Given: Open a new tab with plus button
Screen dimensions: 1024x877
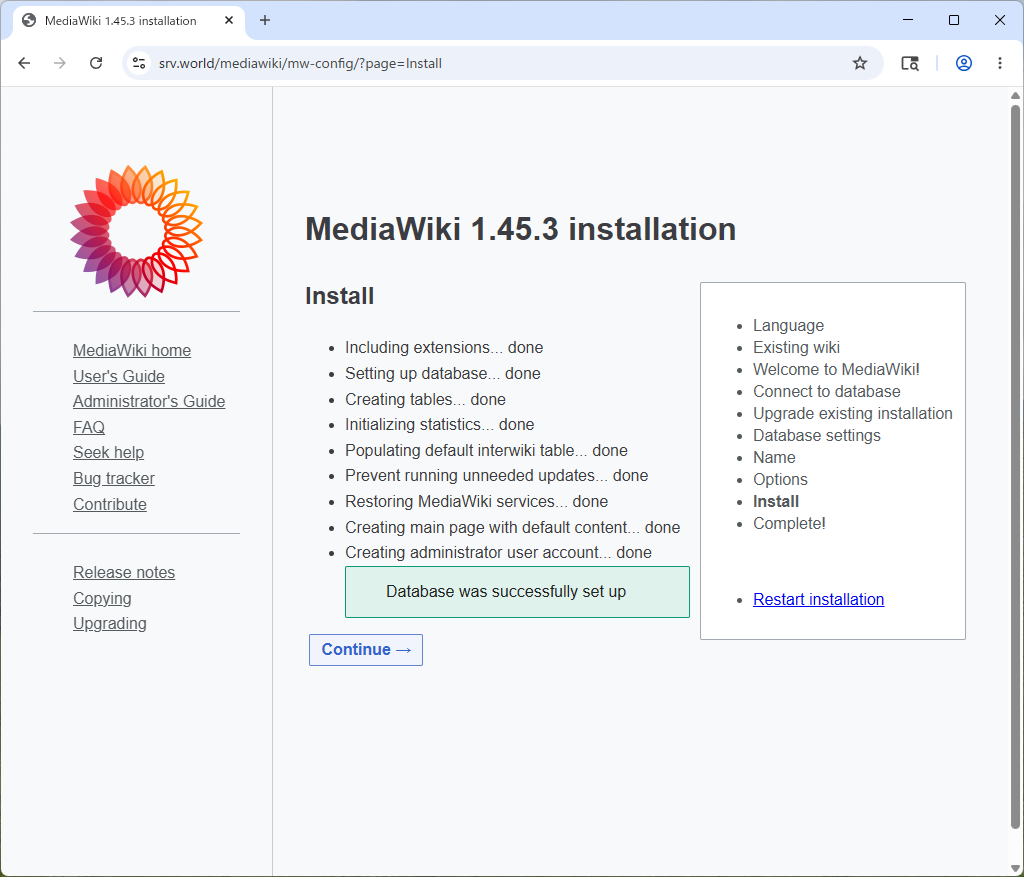Looking at the screenshot, I should pos(264,20).
